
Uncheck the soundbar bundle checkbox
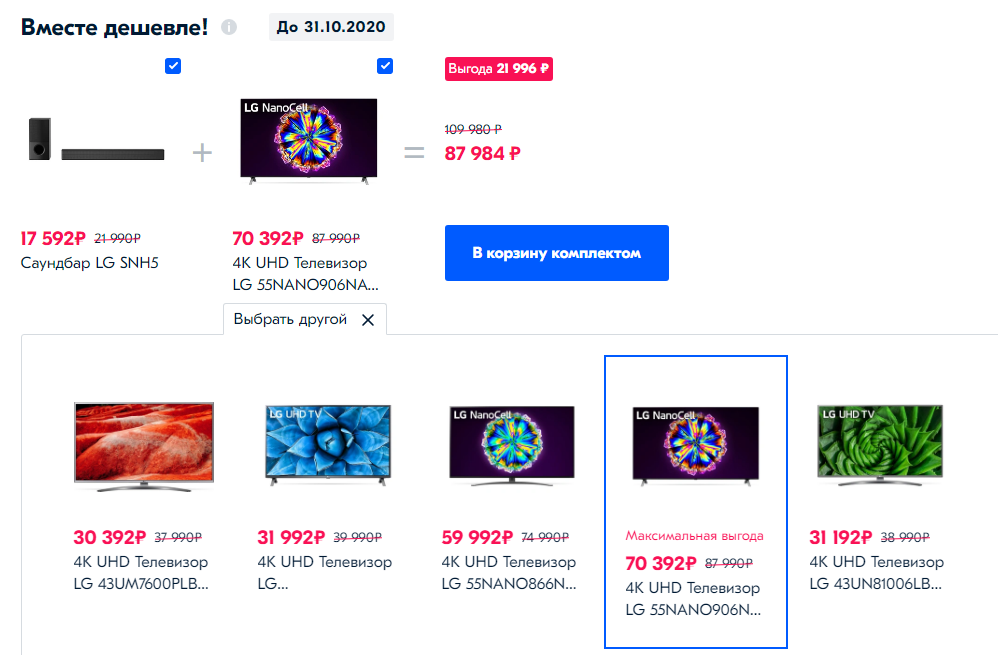[173, 66]
